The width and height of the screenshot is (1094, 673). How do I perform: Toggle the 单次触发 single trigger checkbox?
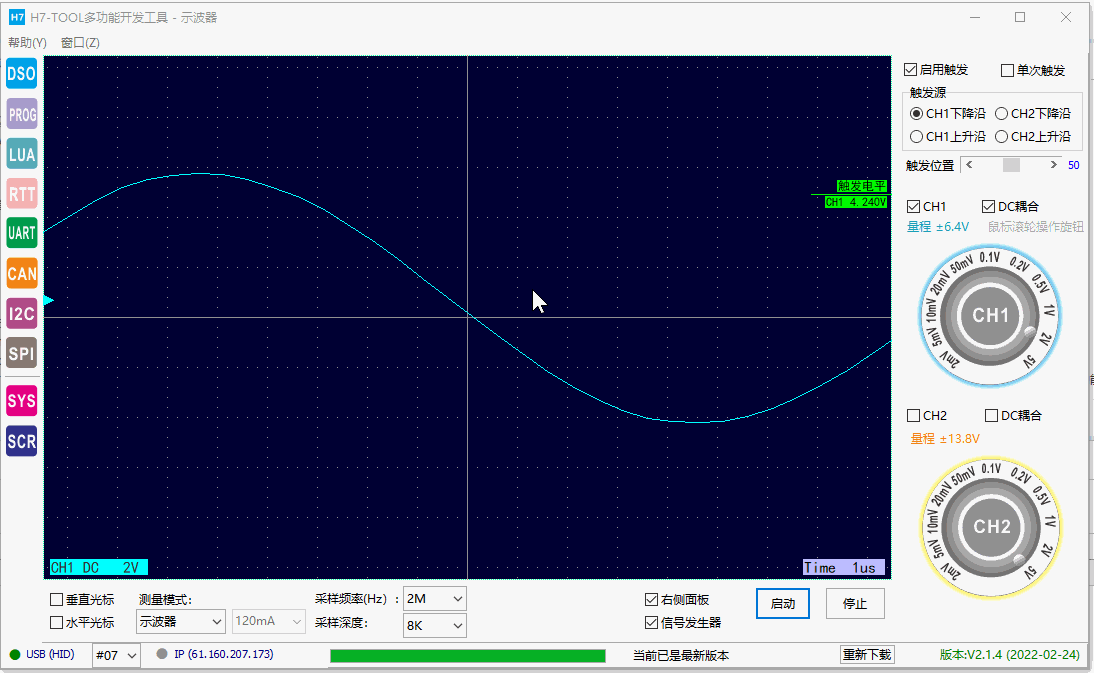point(1007,70)
